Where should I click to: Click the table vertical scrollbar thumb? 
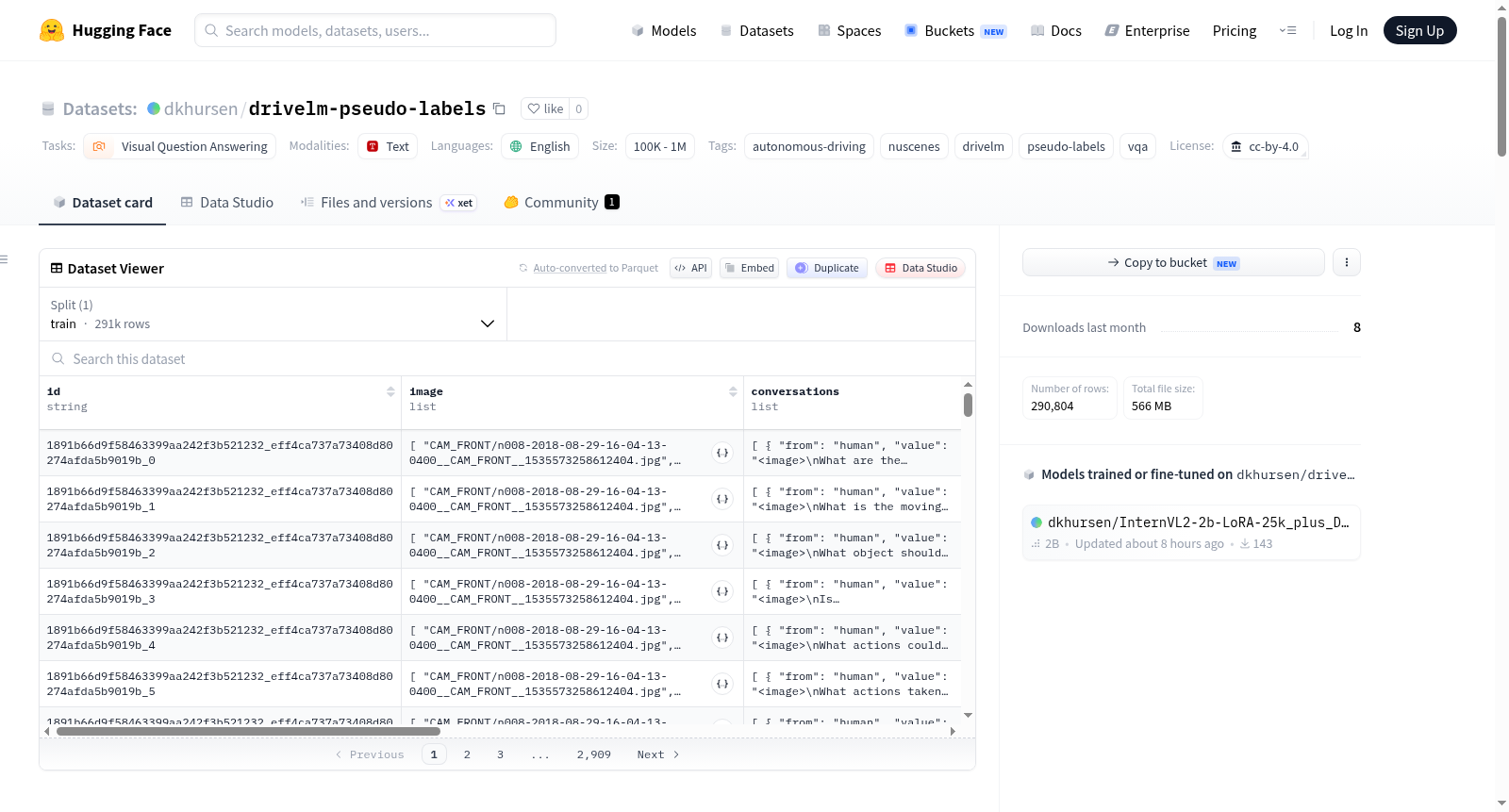[x=968, y=405]
